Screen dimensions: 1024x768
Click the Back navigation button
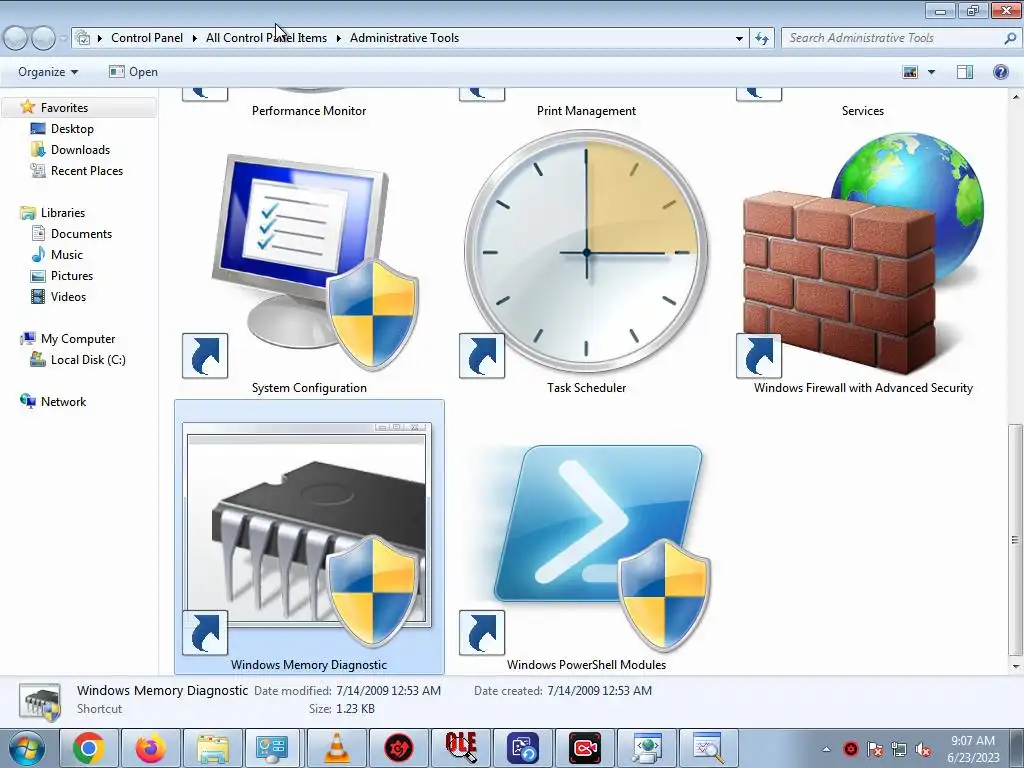pos(16,39)
